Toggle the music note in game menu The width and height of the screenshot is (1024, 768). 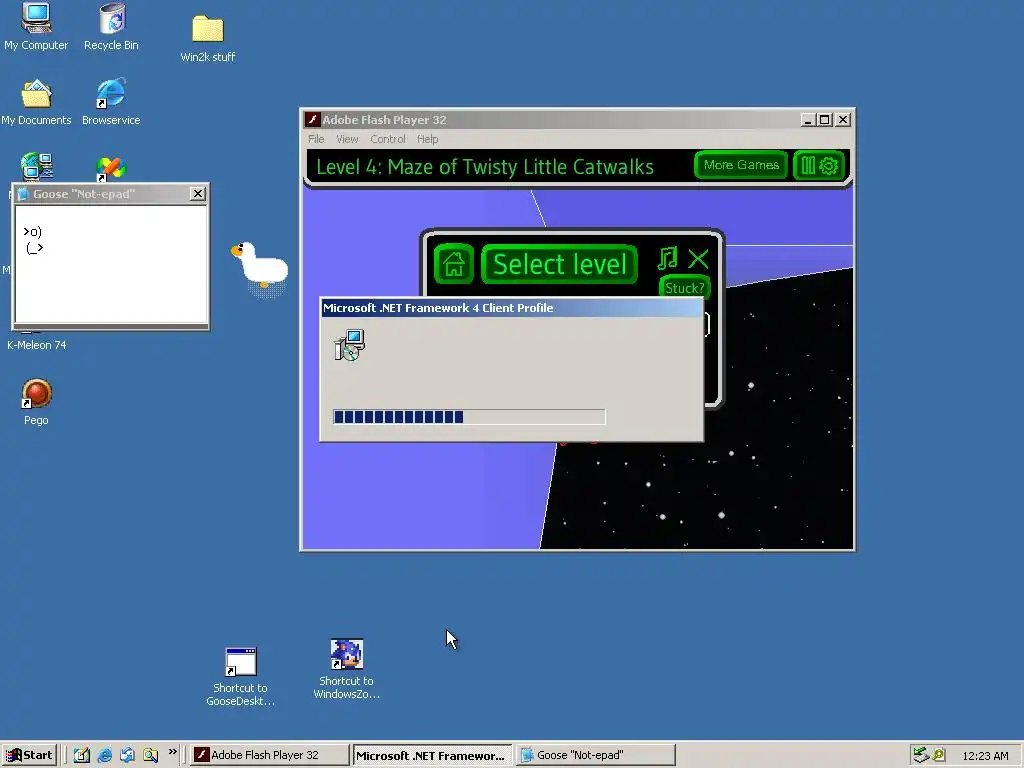click(x=667, y=259)
